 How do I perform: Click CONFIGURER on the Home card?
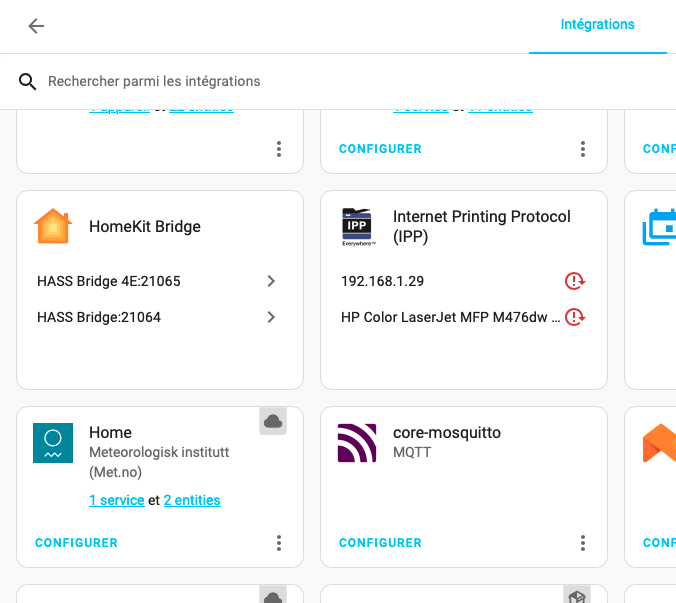point(76,543)
